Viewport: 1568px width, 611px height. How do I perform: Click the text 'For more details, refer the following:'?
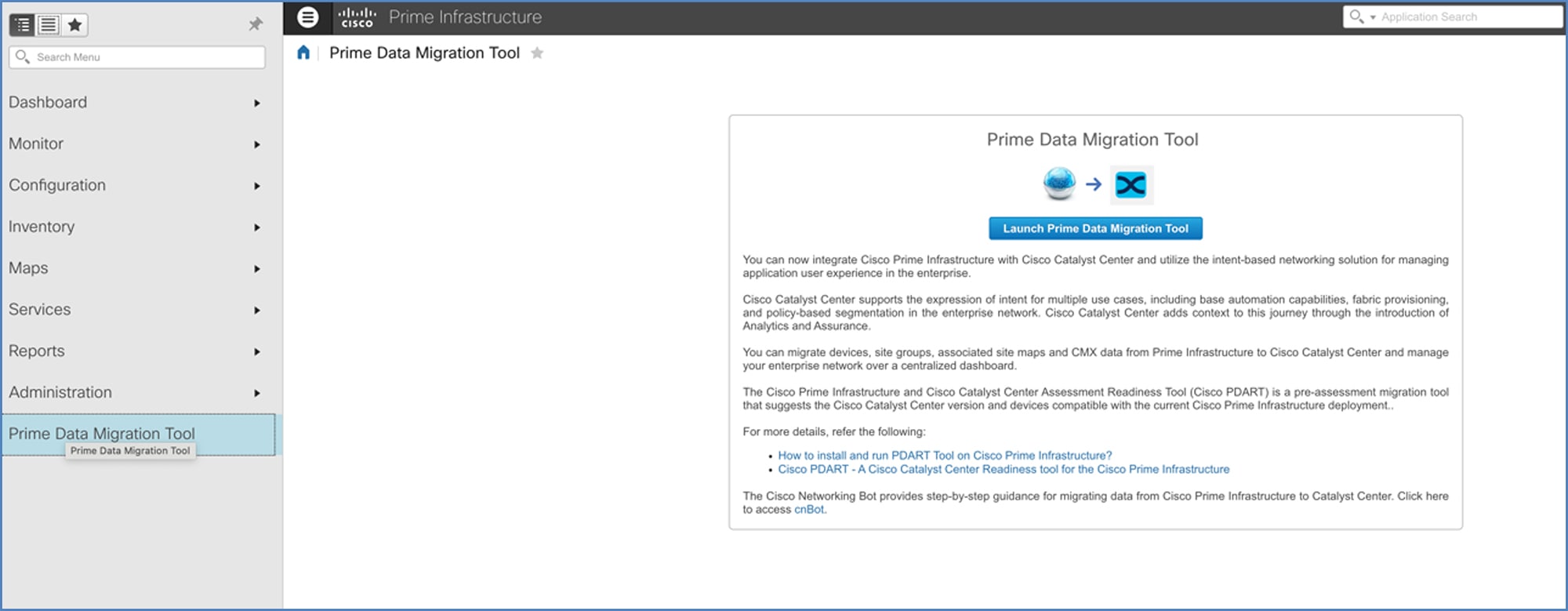coord(834,431)
